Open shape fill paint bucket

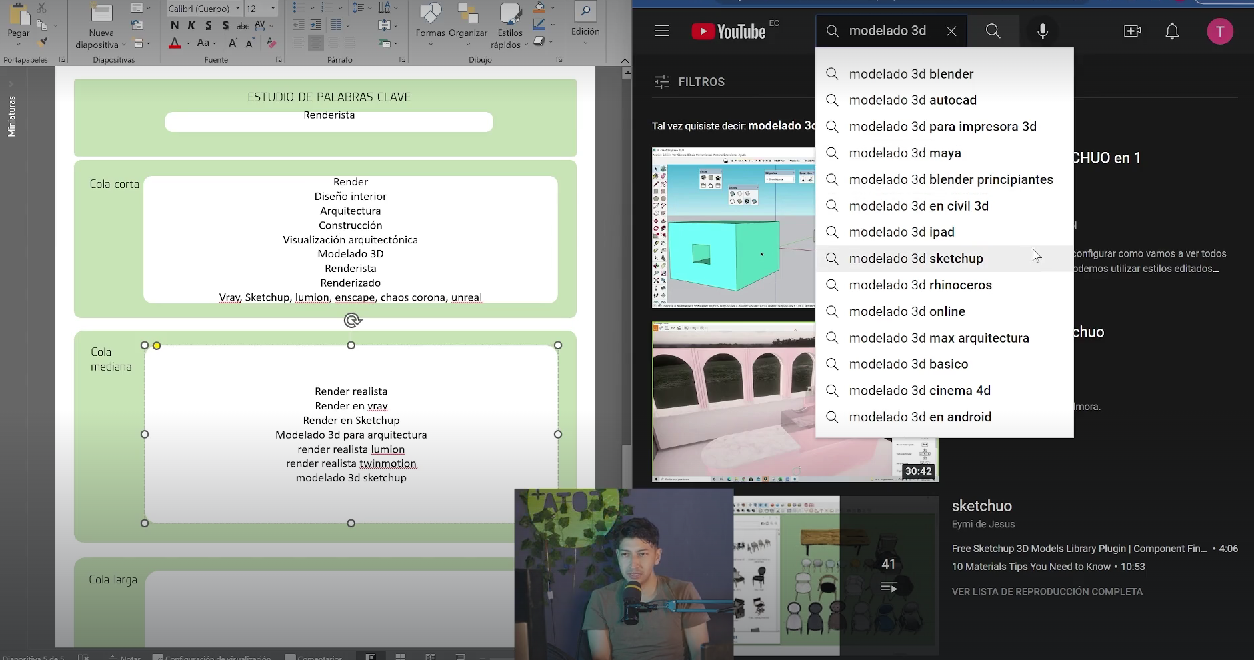541,8
